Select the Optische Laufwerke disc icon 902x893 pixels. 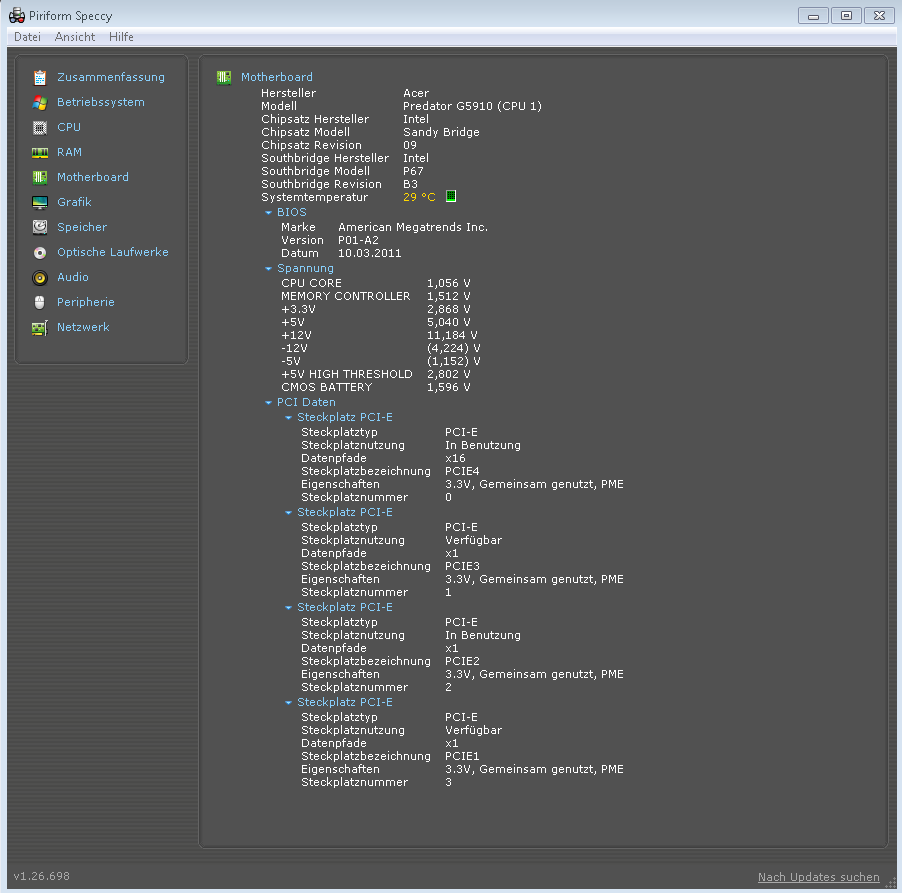pos(40,253)
